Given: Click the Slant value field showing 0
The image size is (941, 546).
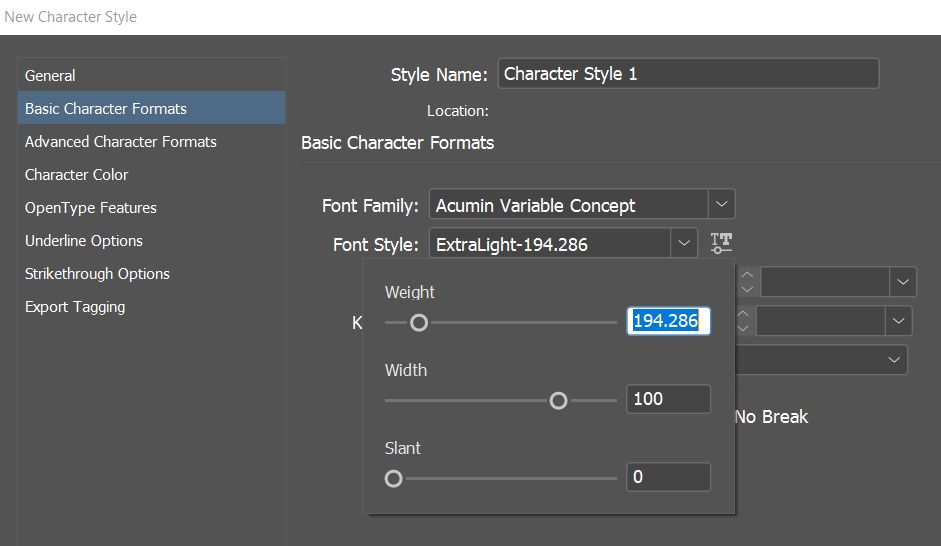Looking at the screenshot, I should click(x=668, y=477).
